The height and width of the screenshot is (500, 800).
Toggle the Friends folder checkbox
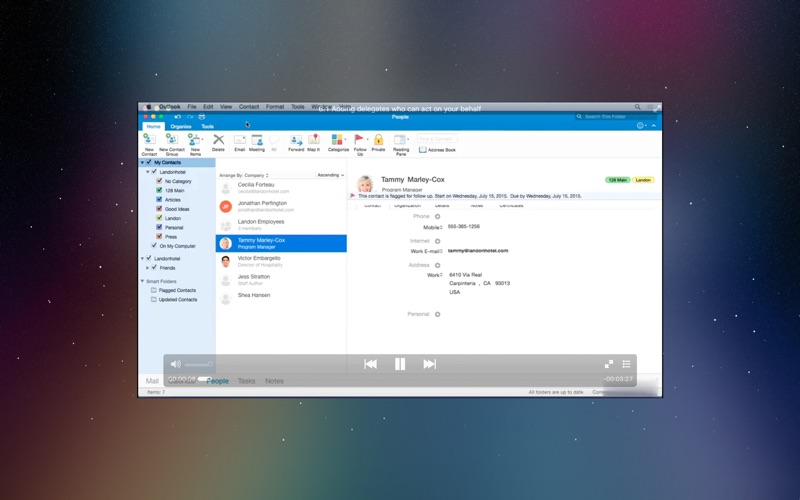[x=154, y=267]
